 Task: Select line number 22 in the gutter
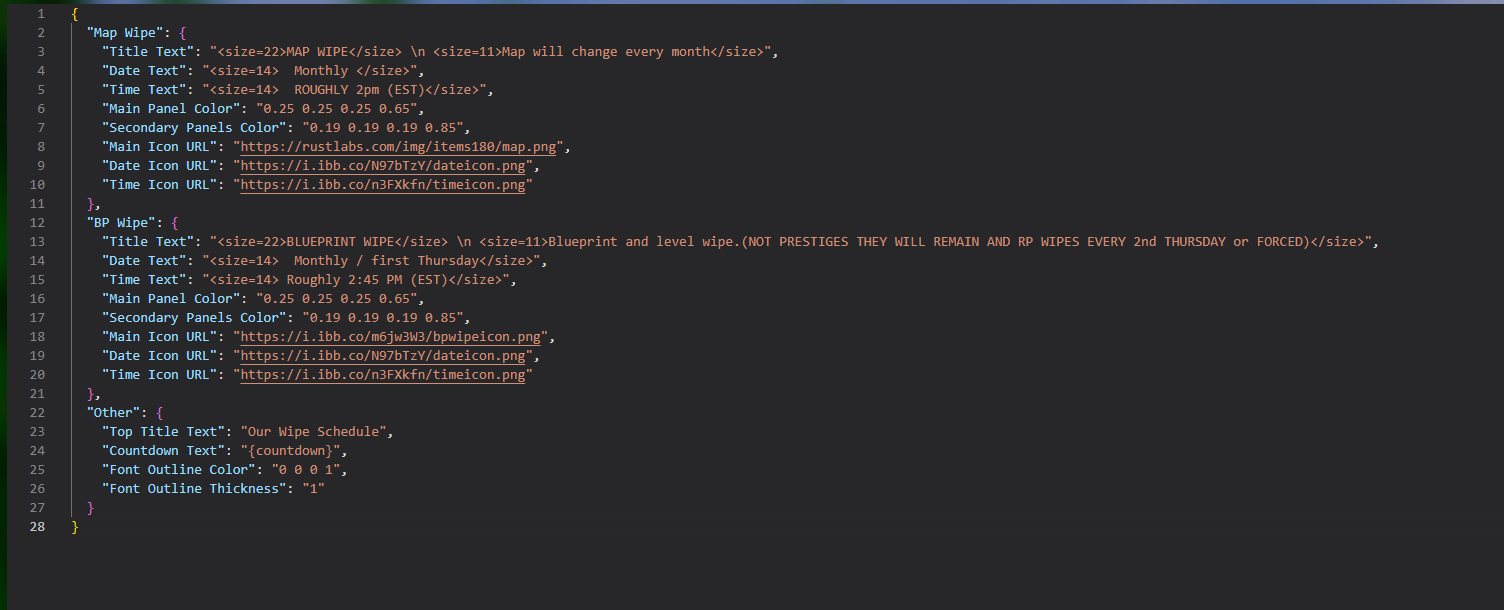[x=37, y=412]
